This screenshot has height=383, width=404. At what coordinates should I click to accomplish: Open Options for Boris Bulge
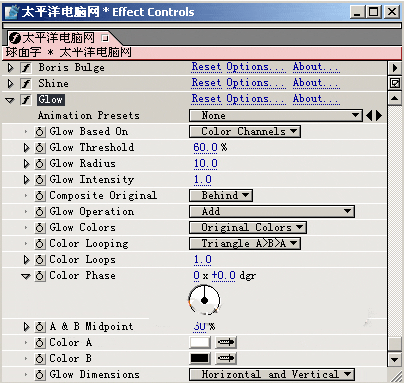[x=256, y=67]
